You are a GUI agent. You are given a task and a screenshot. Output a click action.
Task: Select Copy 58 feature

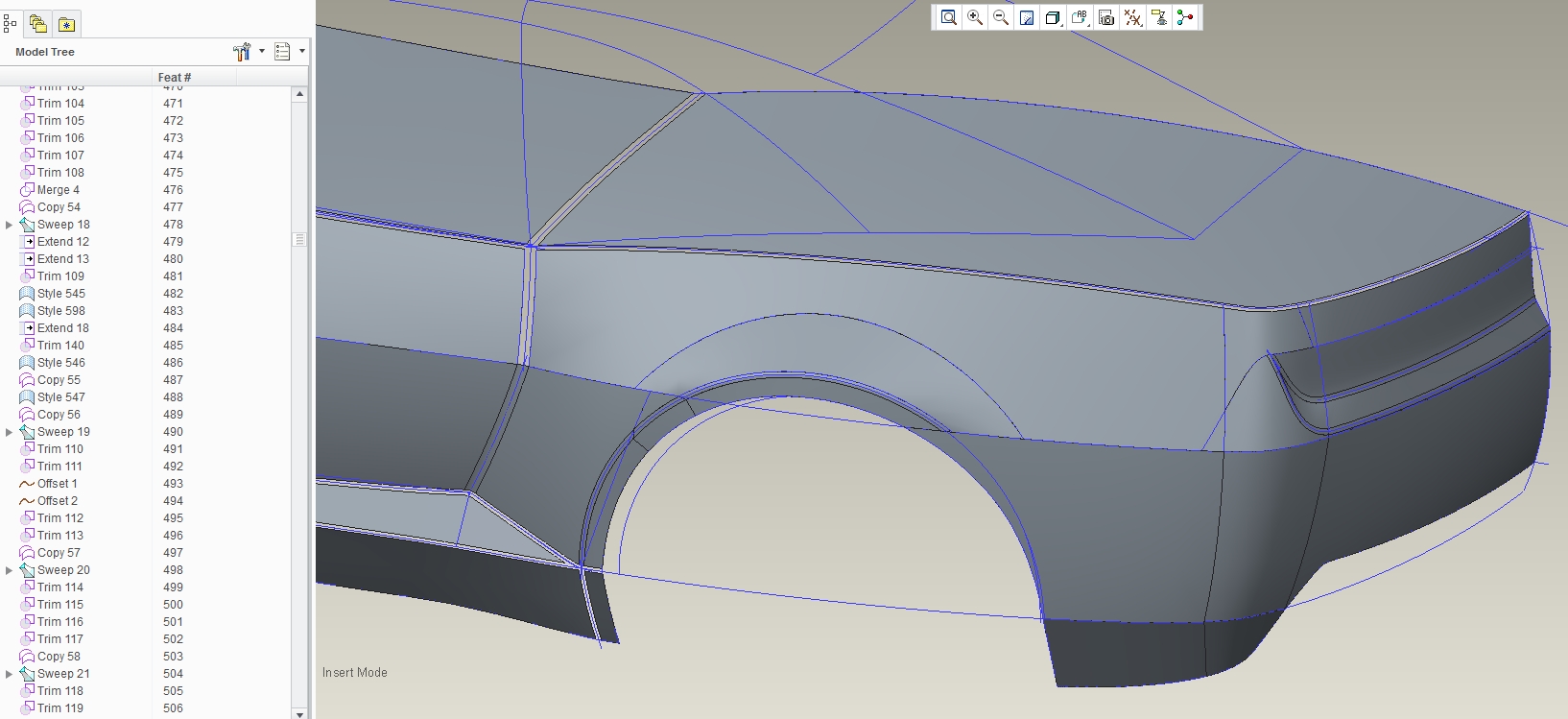[59, 657]
